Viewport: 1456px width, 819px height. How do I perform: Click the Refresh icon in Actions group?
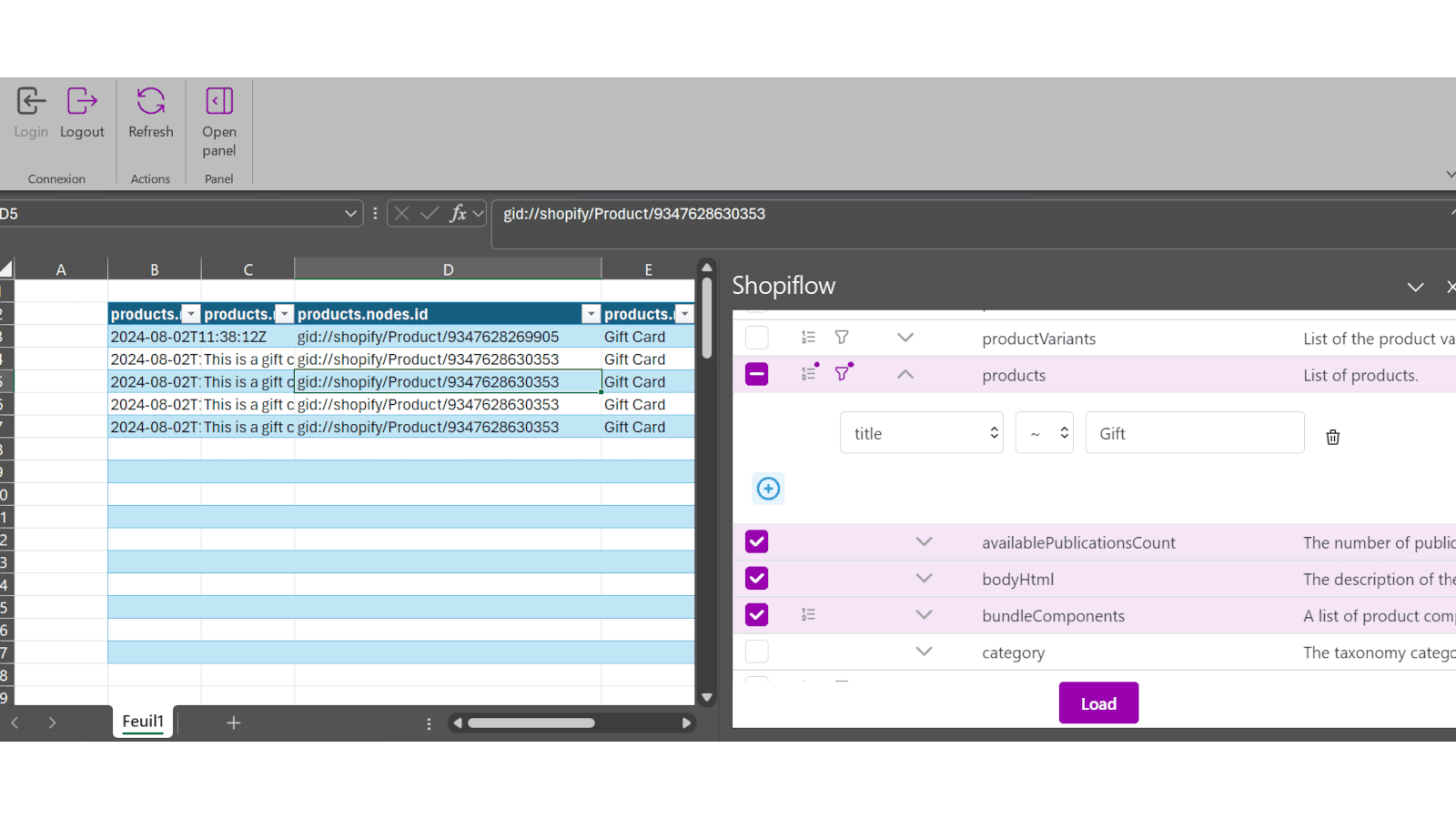[x=150, y=101]
